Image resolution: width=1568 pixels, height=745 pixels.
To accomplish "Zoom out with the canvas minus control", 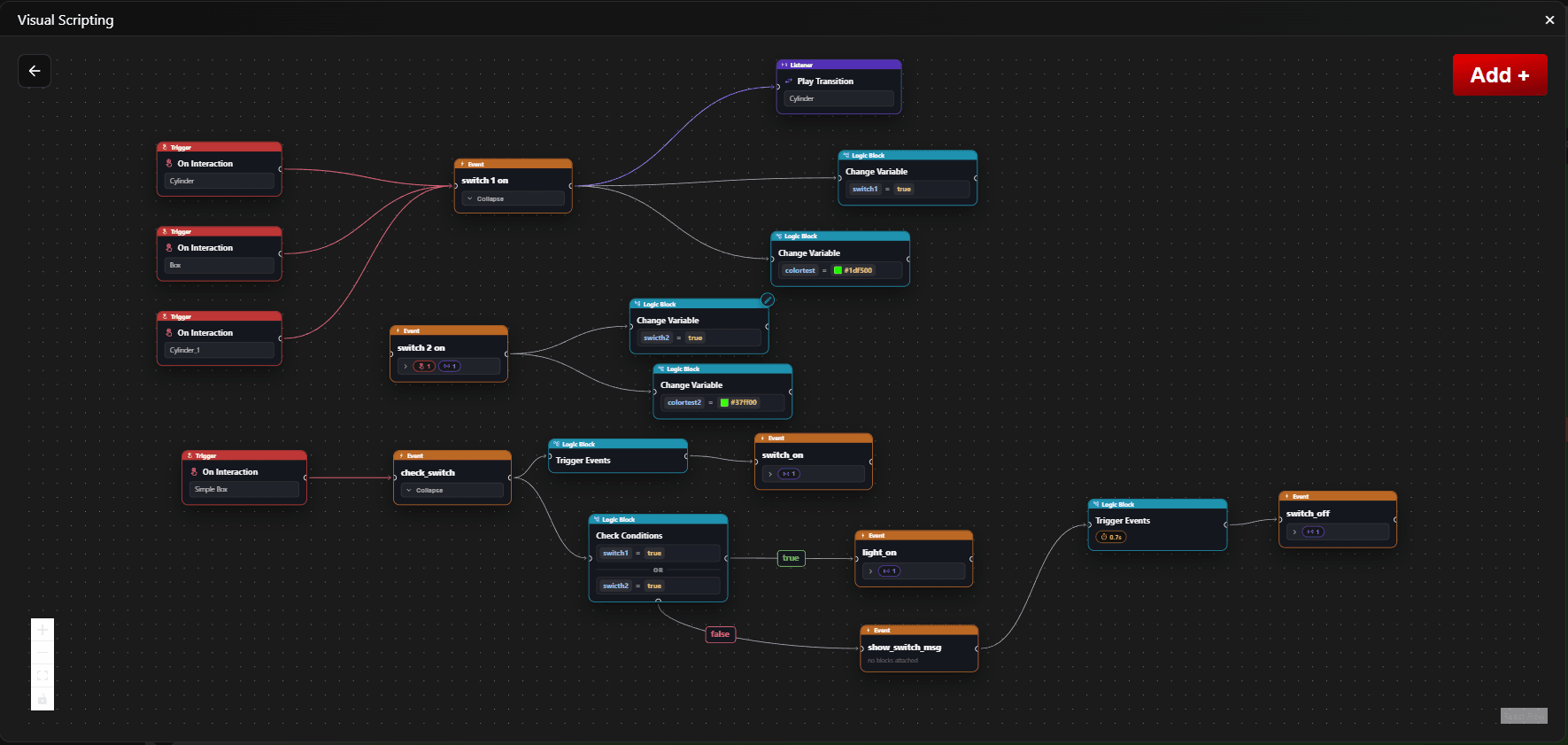I will point(42,653).
